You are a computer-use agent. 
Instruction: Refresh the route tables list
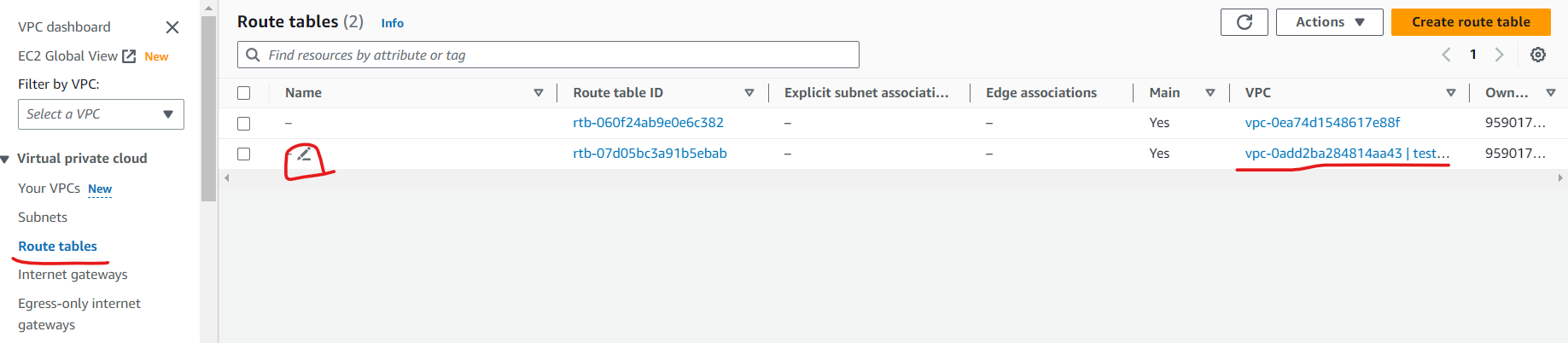coord(1244,22)
